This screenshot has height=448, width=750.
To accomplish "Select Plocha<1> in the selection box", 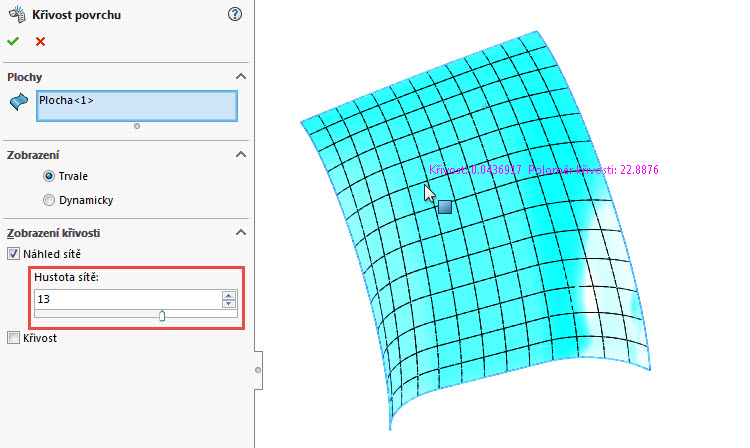I will pyautogui.click(x=66, y=100).
